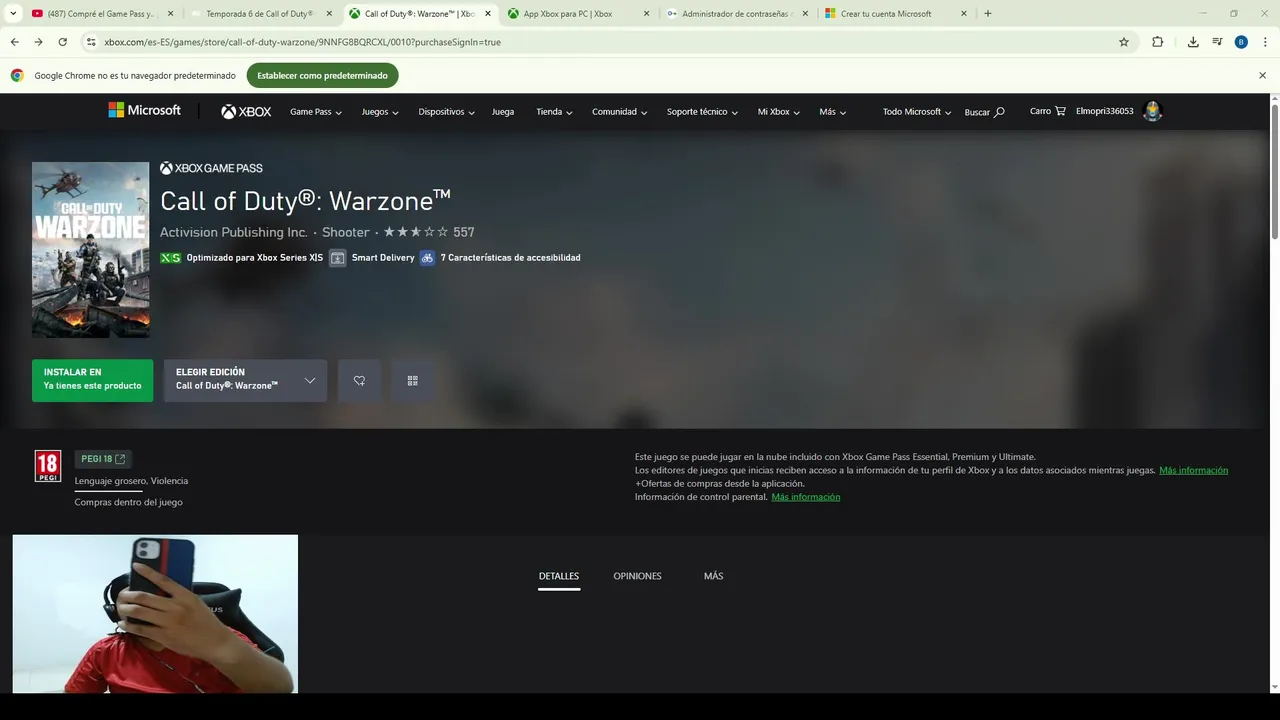Click 'Shooter' genre text
Screen dimensions: 1280x720
click(x=346, y=232)
